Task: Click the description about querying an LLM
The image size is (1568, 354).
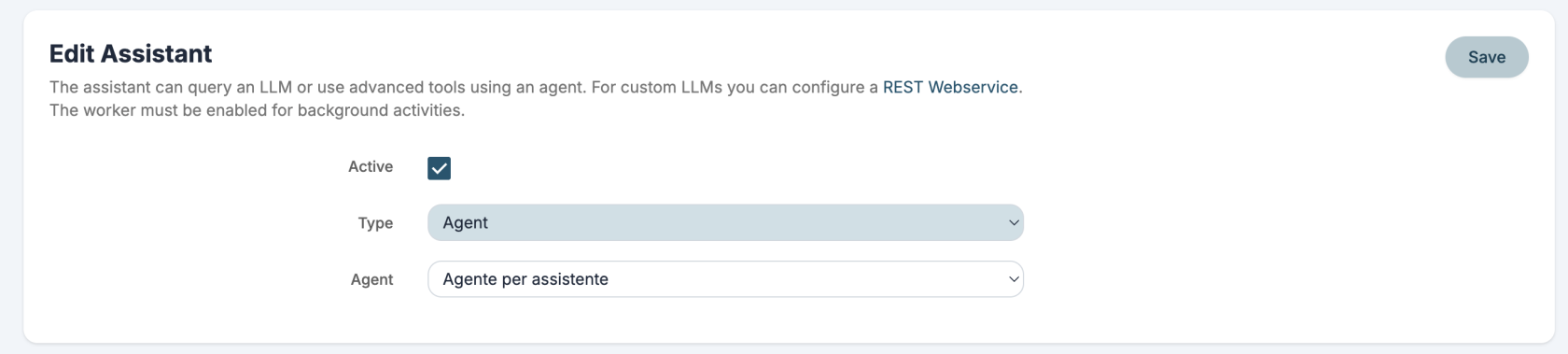Action: coord(536,87)
